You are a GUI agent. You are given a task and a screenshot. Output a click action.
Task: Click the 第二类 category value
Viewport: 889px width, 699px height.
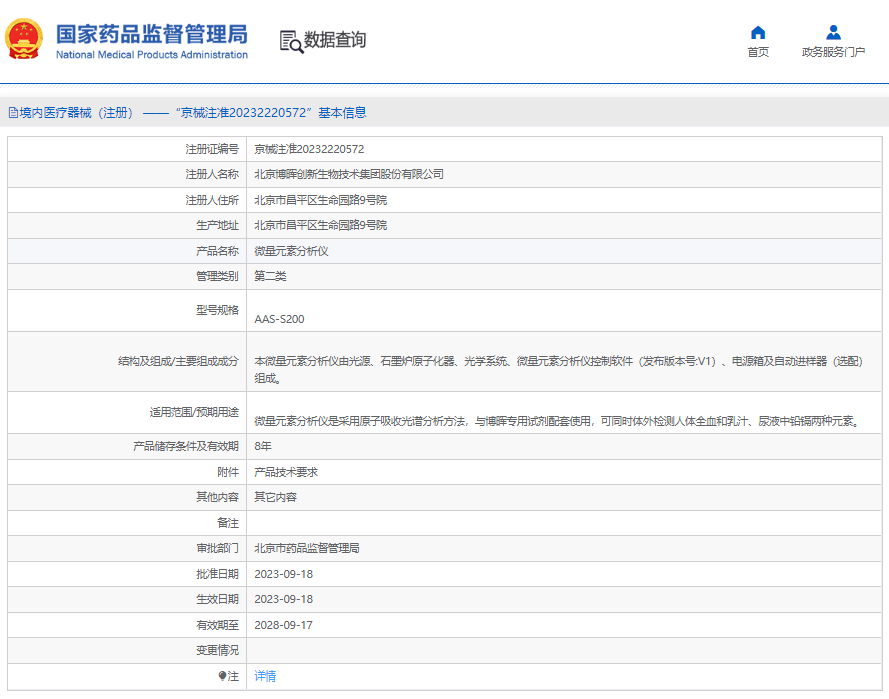(x=270, y=276)
